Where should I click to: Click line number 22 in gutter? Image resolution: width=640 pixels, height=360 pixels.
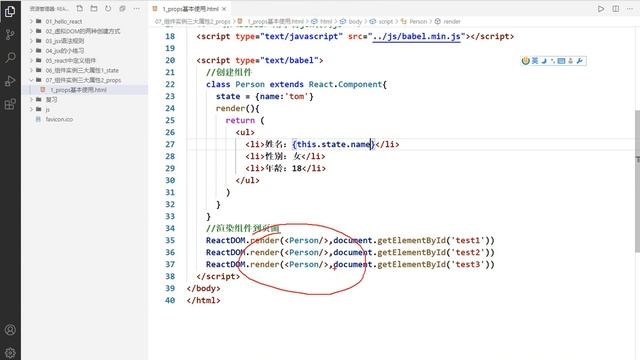[x=170, y=84]
